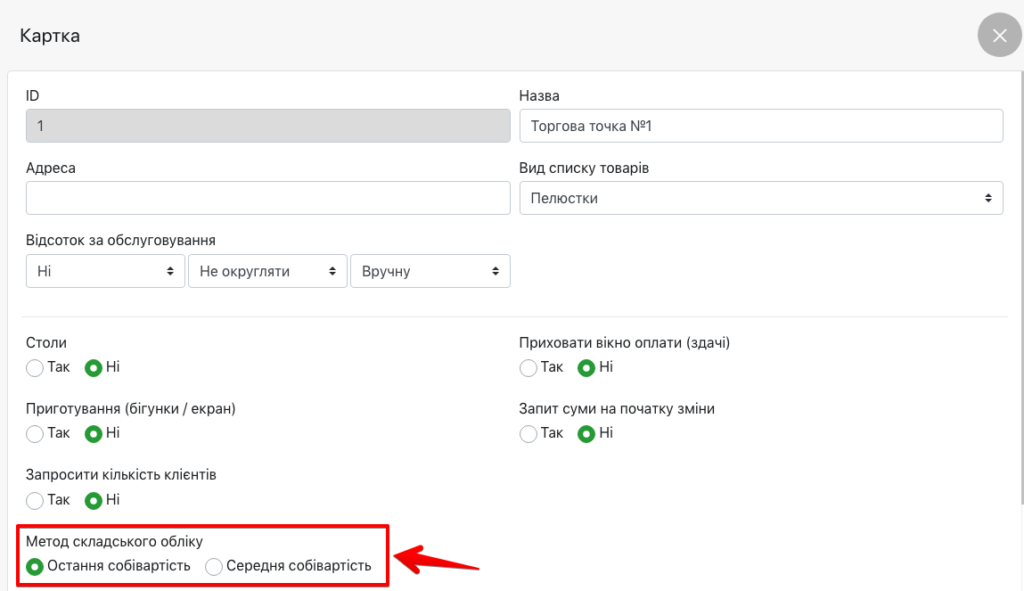Select Ні for Столи
This screenshot has height=591, width=1024.
click(94, 367)
